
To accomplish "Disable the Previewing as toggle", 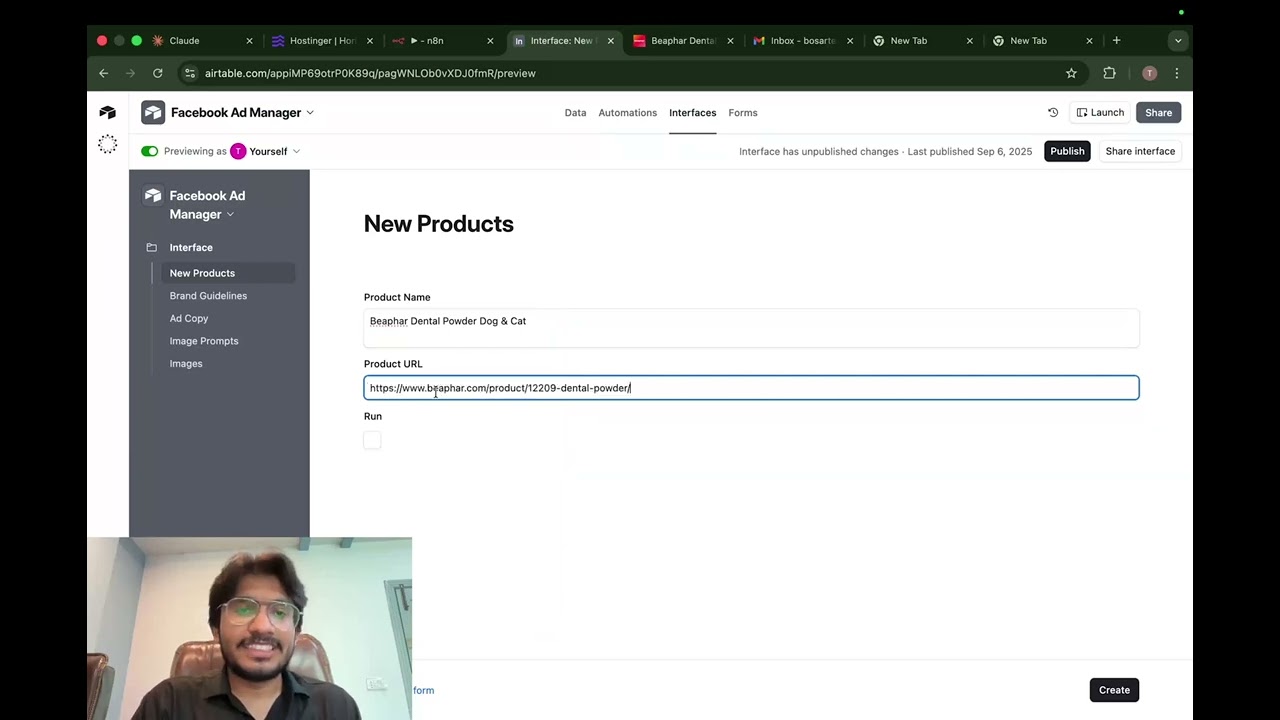I will pos(148,151).
